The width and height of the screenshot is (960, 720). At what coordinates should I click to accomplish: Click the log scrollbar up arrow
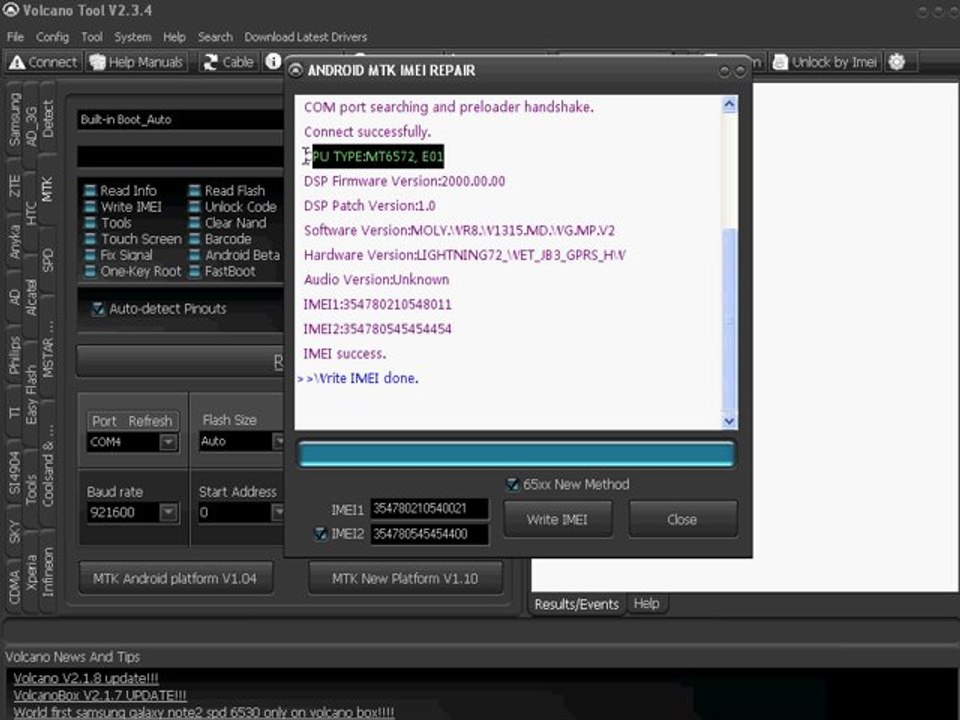pyautogui.click(x=729, y=105)
